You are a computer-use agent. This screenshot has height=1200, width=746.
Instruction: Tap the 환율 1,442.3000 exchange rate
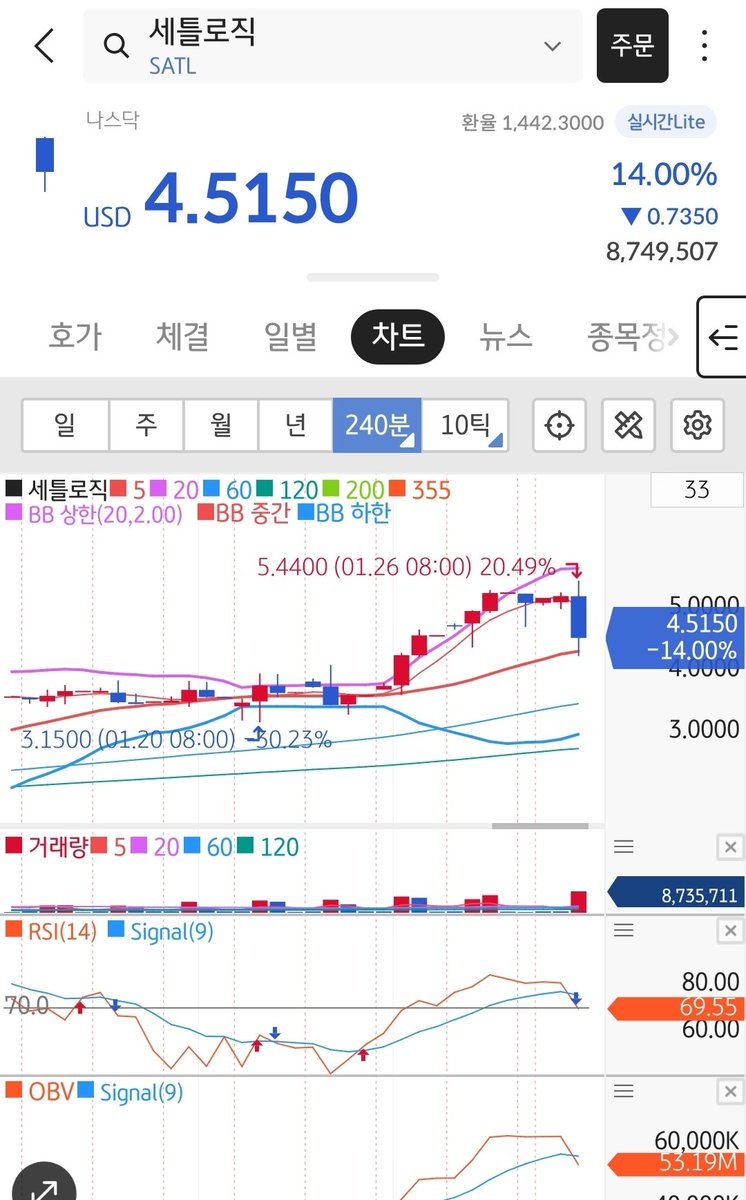pyautogui.click(x=532, y=122)
